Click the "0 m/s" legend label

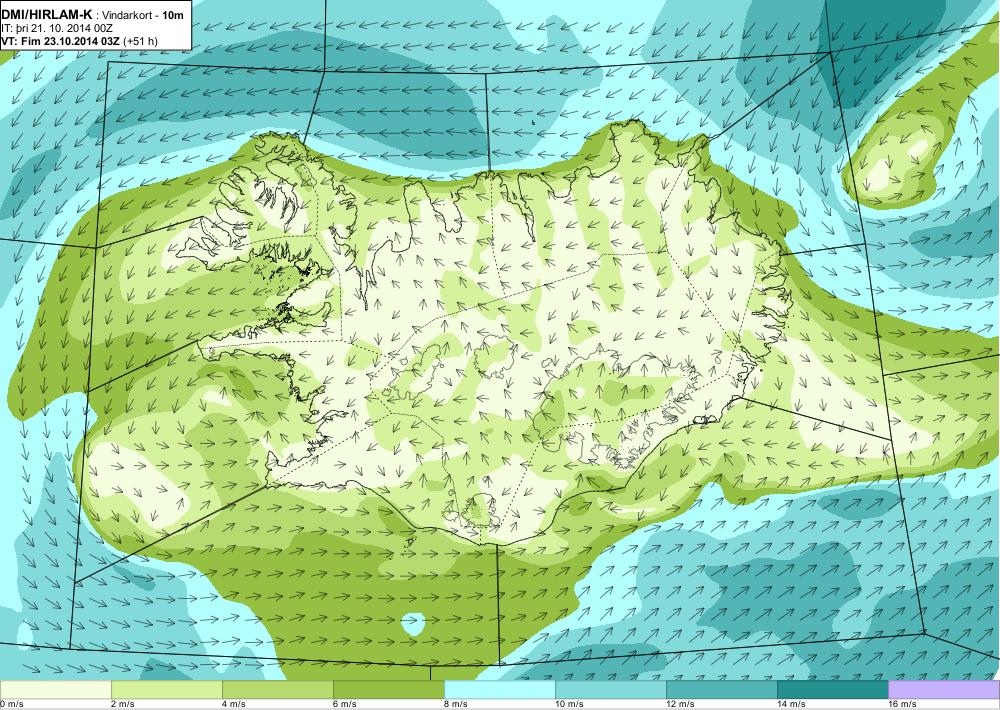[x=12, y=704]
